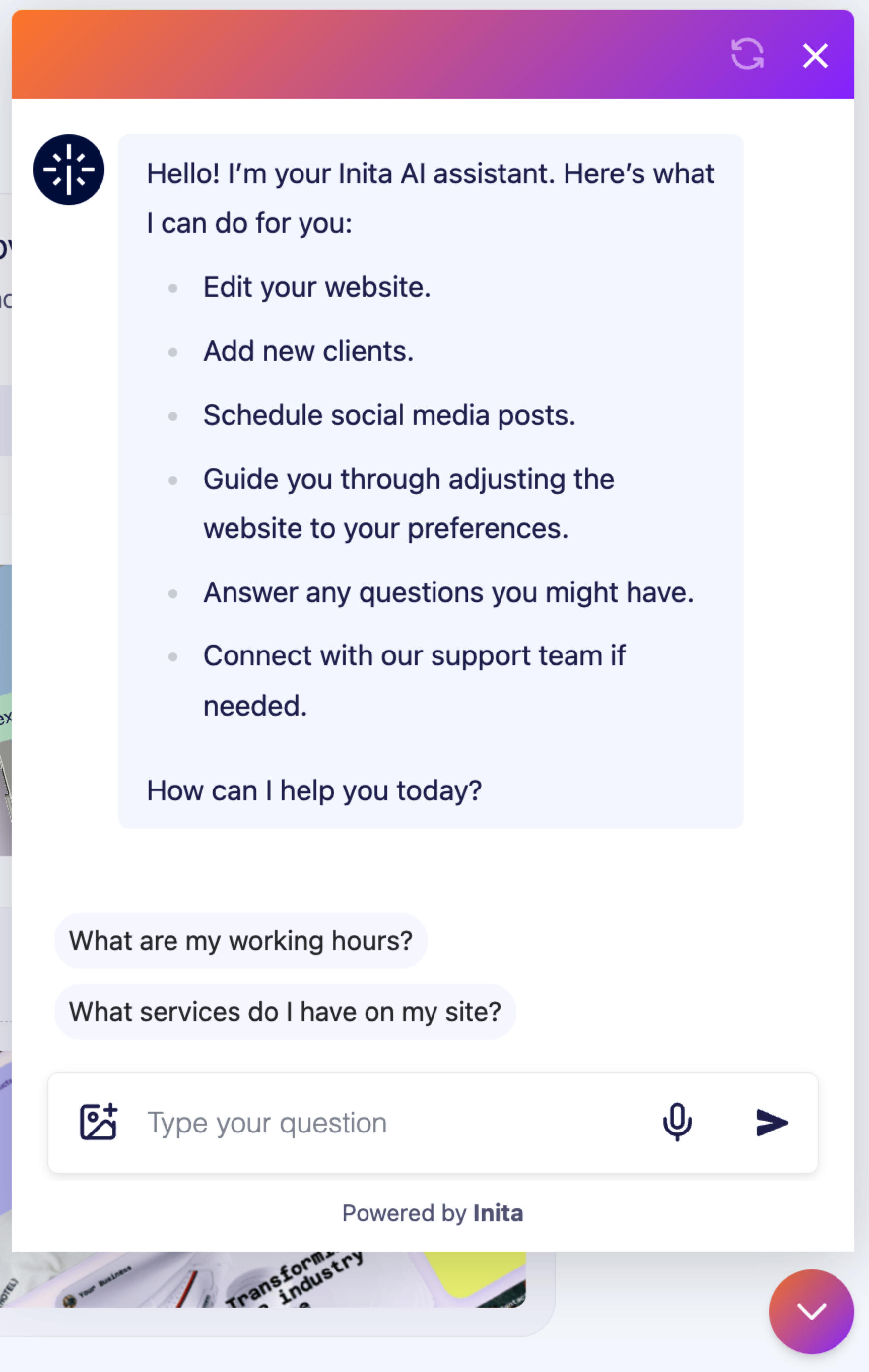Select 'What are my working hours?' suggestion
Image resolution: width=869 pixels, height=1372 pixels.
click(x=241, y=941)
